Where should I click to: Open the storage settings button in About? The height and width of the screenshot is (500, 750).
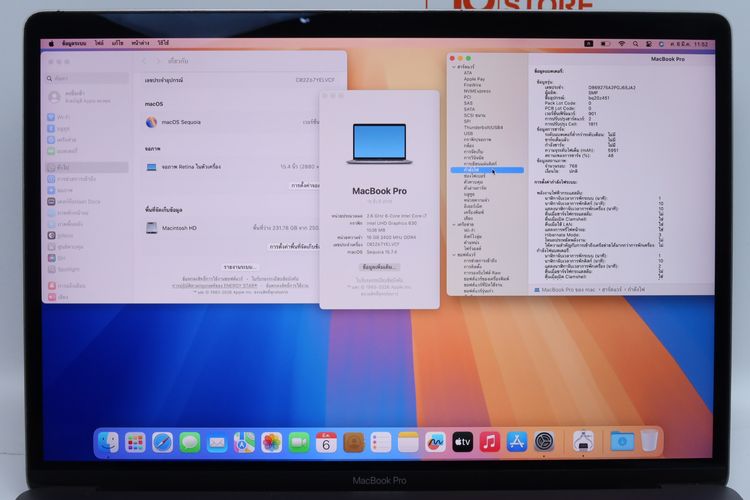click(294, 247)
